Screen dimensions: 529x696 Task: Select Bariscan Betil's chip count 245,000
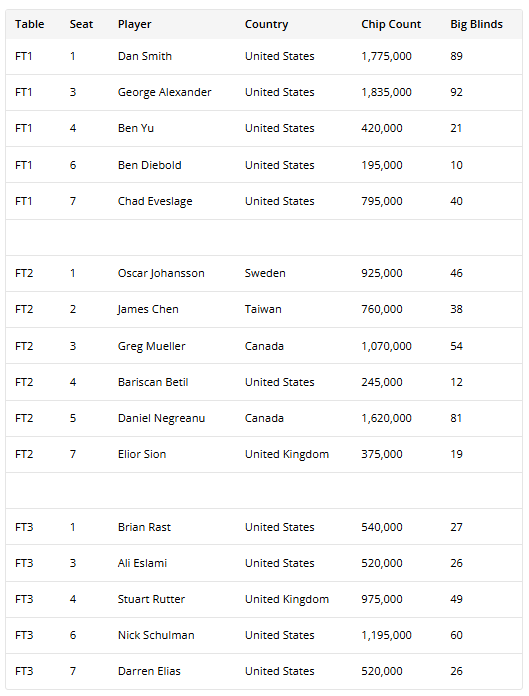pyautogui.click(x=382, y=382)
